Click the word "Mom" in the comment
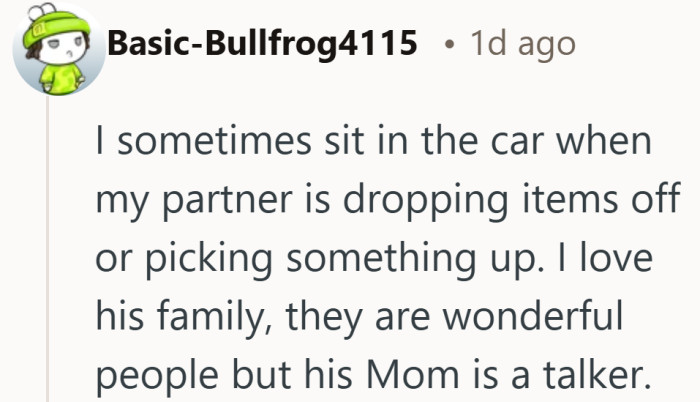700x402 pixels. pyautogui.click(x=412, y=375)
